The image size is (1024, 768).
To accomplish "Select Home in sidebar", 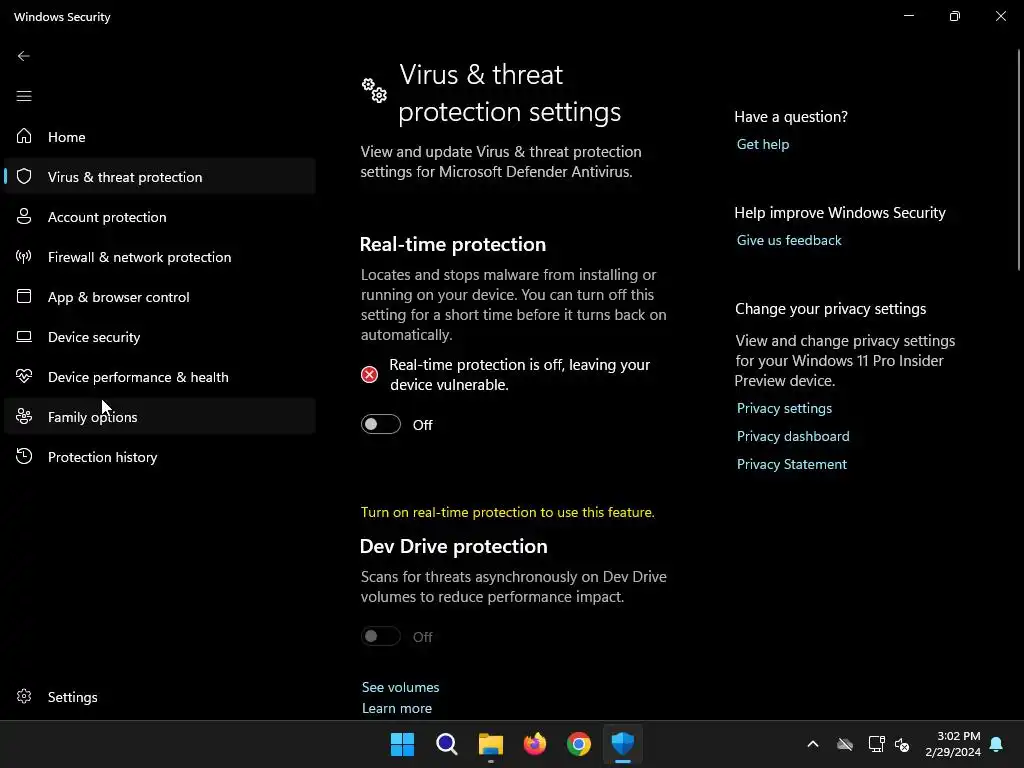I will tap(159, 136).
